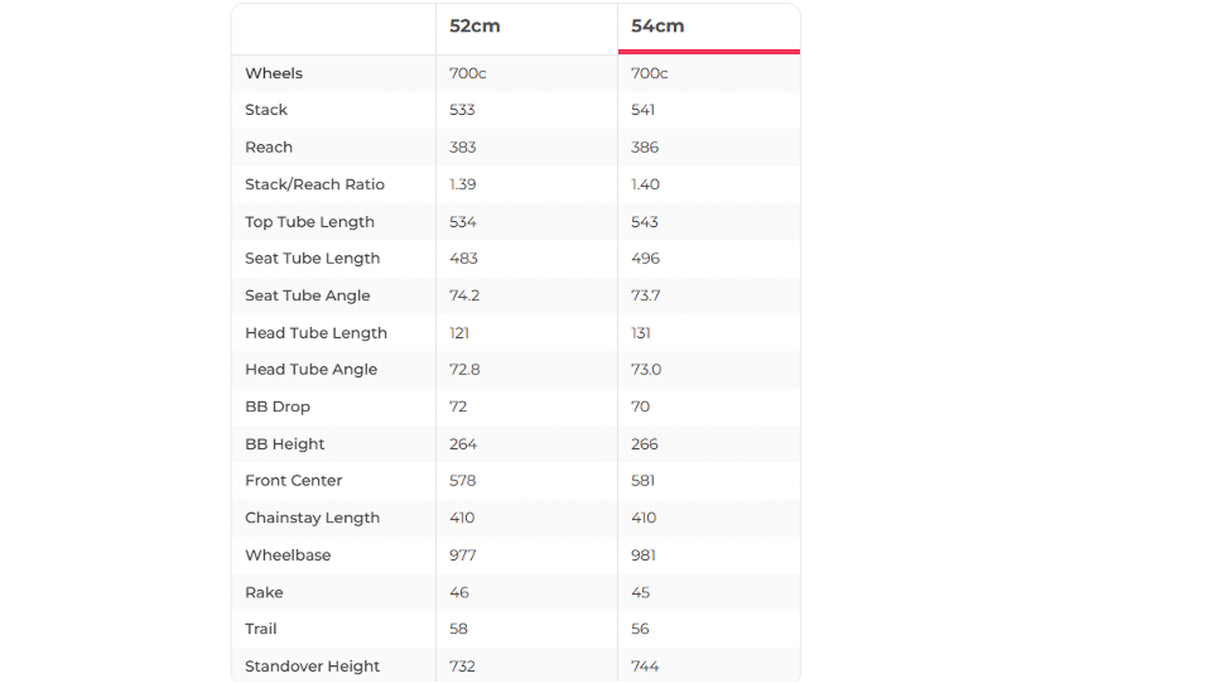Click the Stack/Reach Ratio label
Screen dimensions: 1214x683
pyautogui.click(x=314, y=184)
